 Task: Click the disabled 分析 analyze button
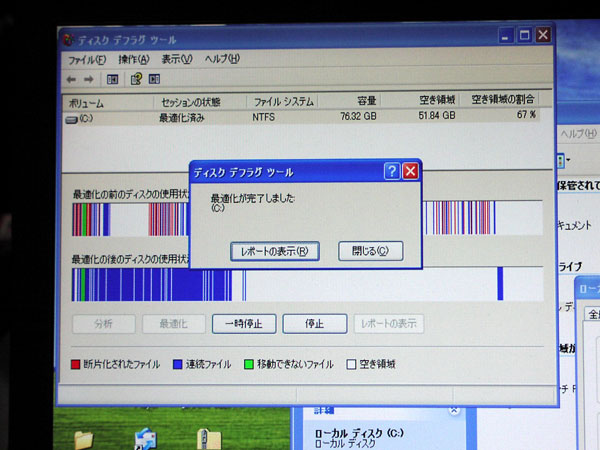(103, 324)
